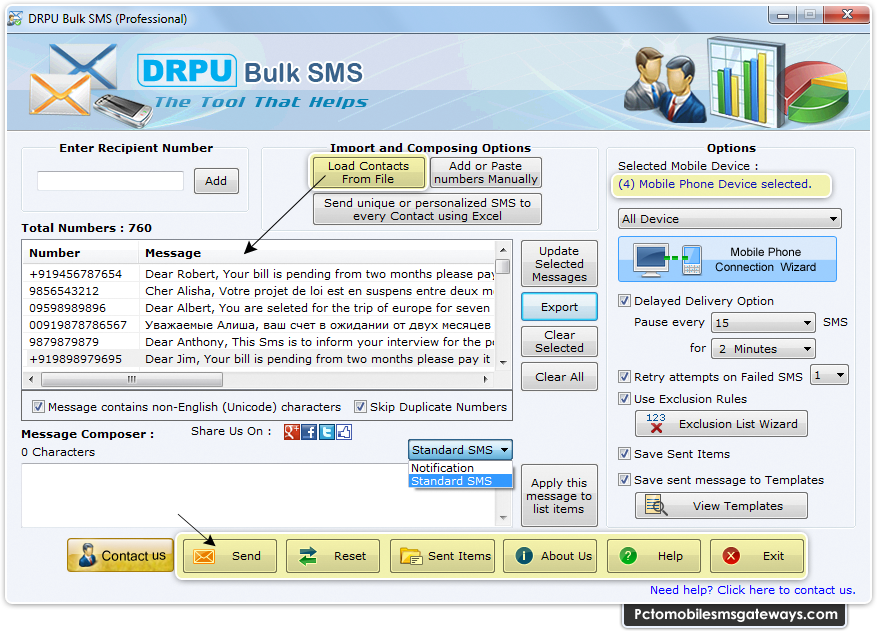The image size is (877, 631).
Task: Click the computer-phone connection wizard icon
Action: point(668,259)
